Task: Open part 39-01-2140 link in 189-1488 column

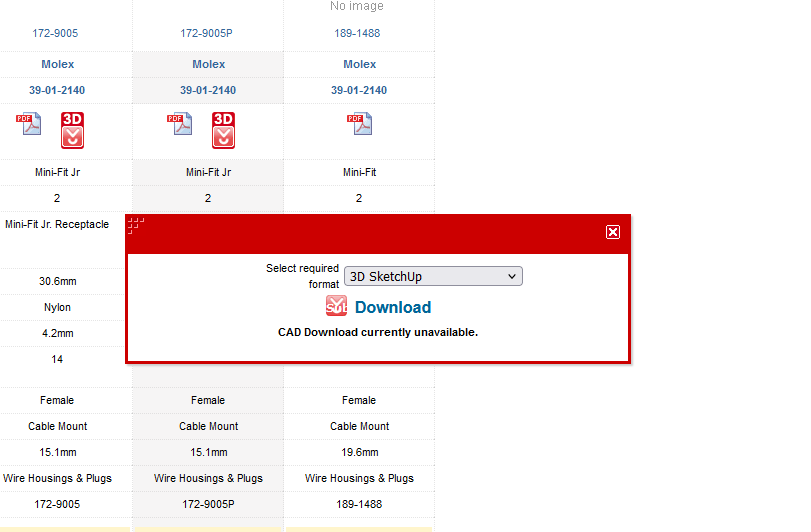Action: click(x=359, y=90)
